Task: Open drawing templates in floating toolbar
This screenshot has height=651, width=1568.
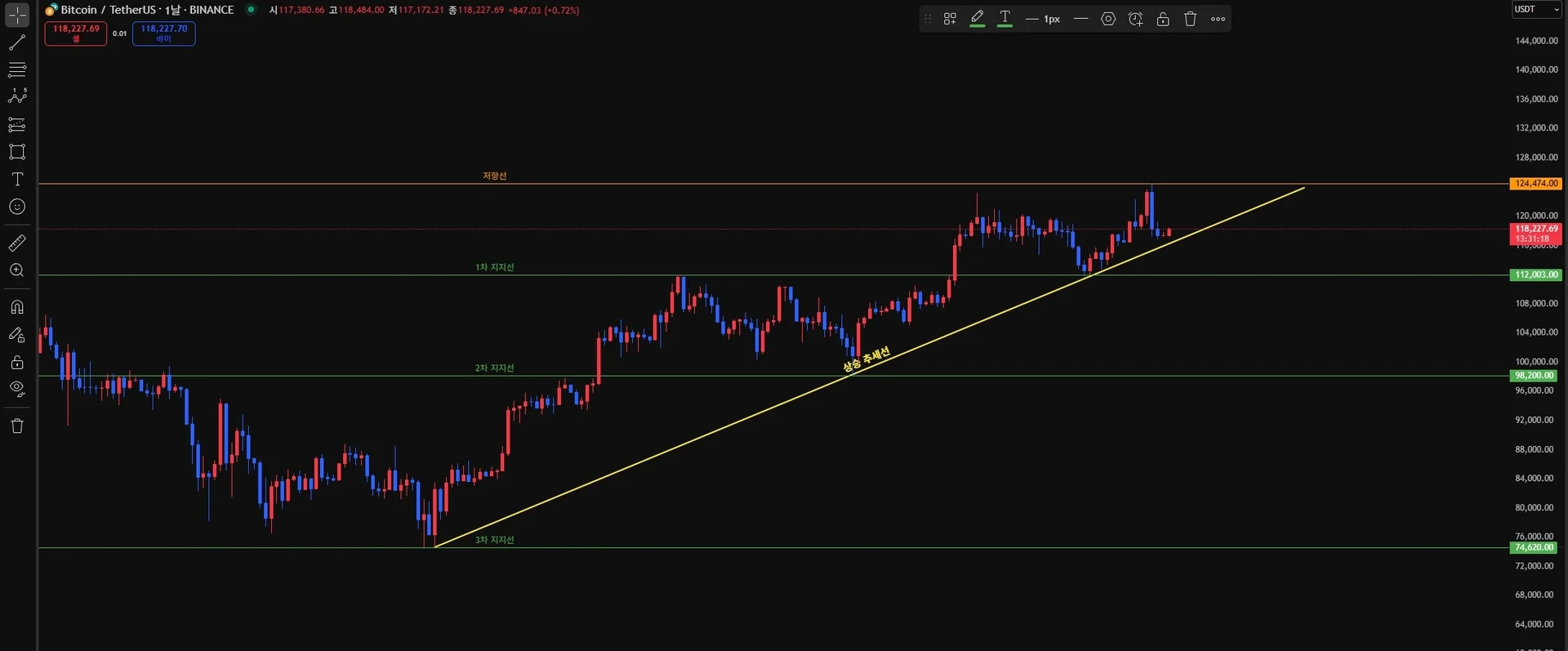Action: coord(950,19)
